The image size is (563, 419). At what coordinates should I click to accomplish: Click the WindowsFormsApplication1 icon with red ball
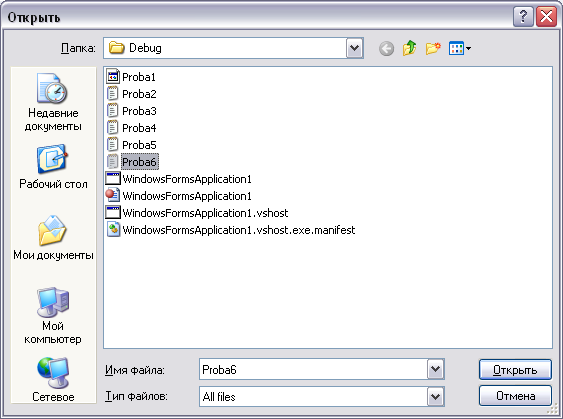click(x=113, y=195)
